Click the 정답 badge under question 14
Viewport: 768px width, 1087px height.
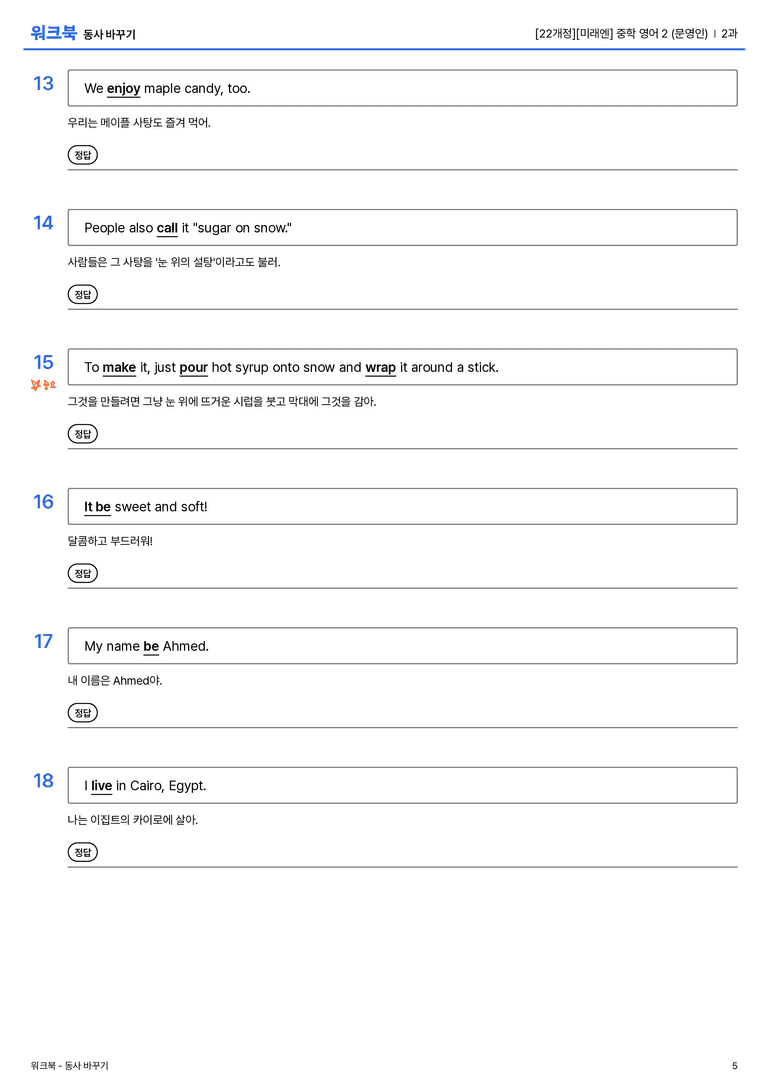[x=82, y=295]
